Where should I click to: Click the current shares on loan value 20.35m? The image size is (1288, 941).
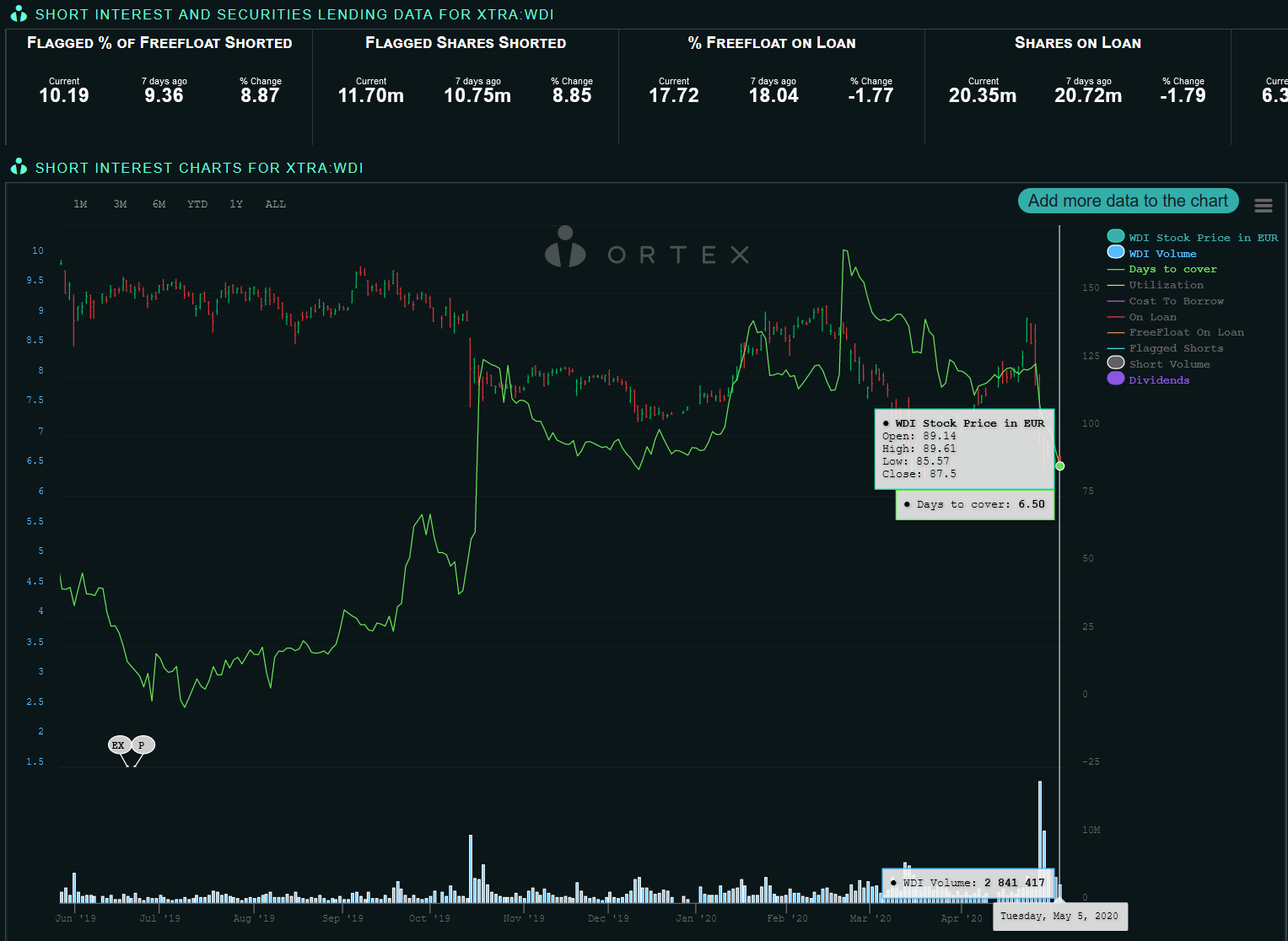click(983, 95)
